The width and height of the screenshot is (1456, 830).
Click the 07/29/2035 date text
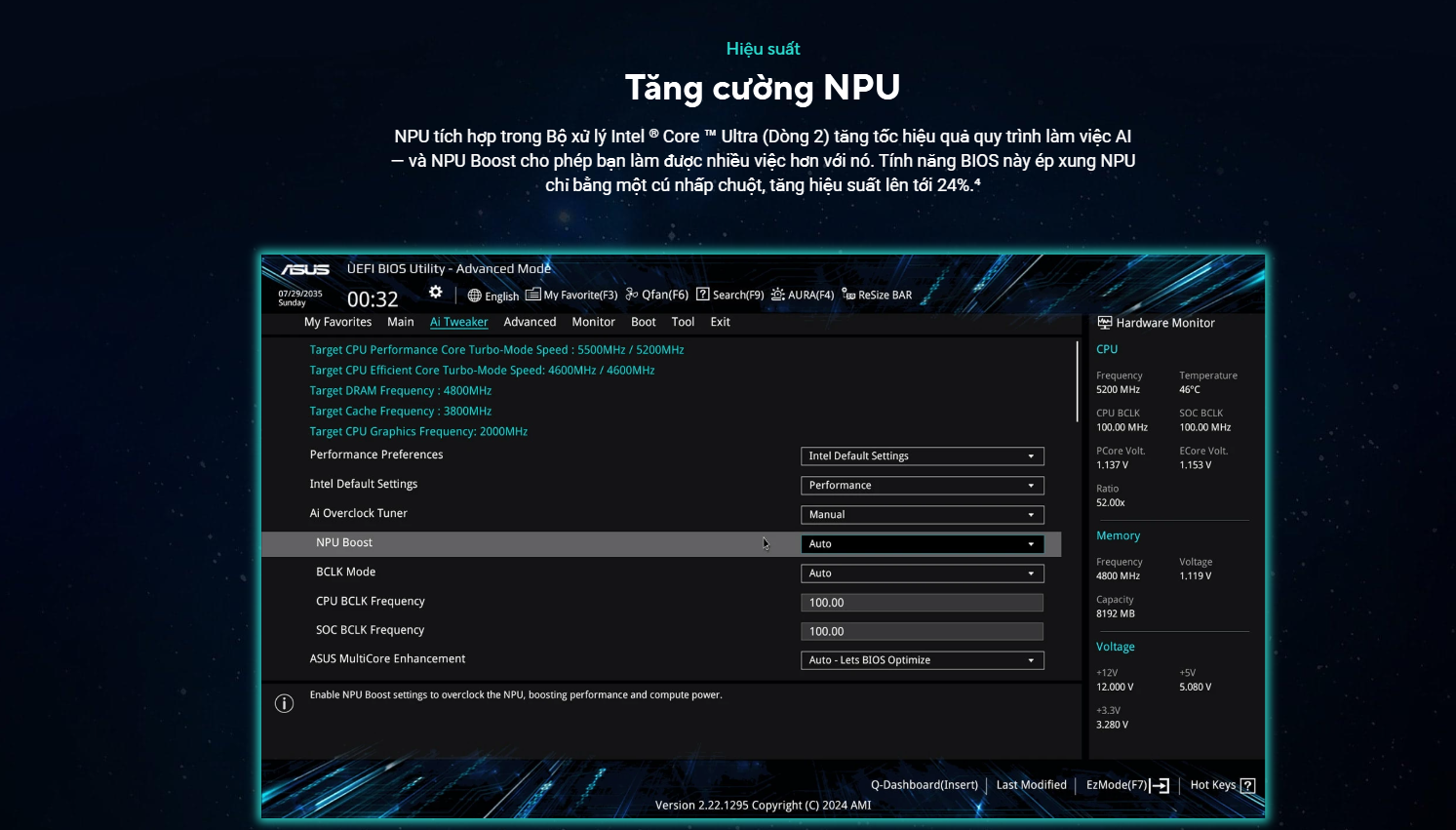(x=300, y=294)
